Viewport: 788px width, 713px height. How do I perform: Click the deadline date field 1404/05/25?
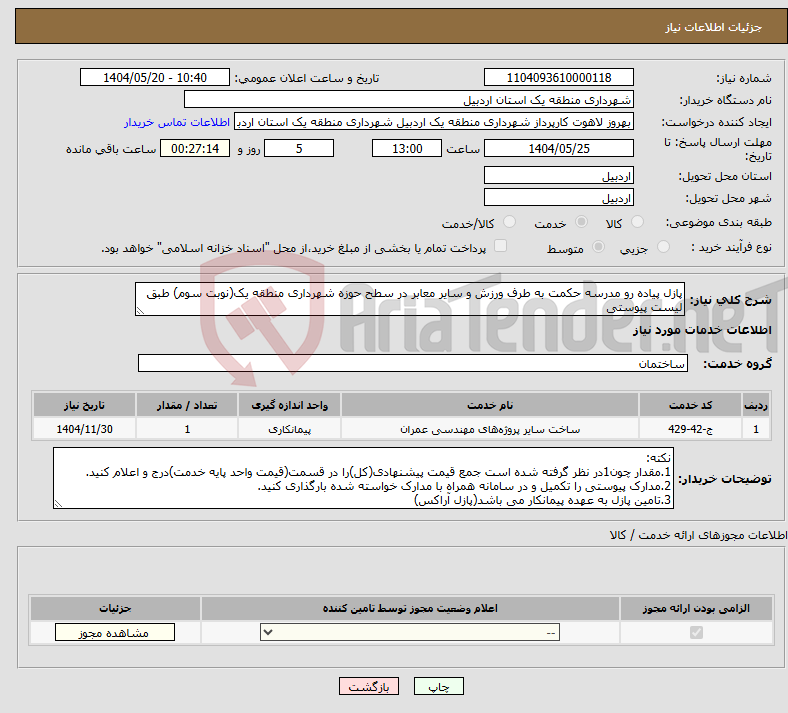click(558, 148)
